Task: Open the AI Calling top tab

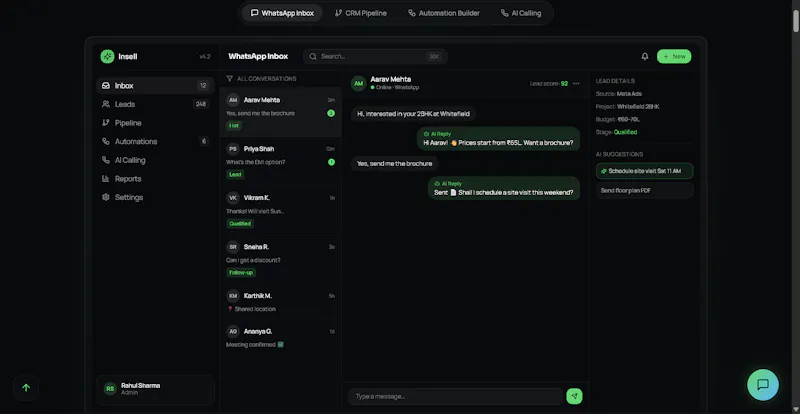Action: [x=521, y=13]
